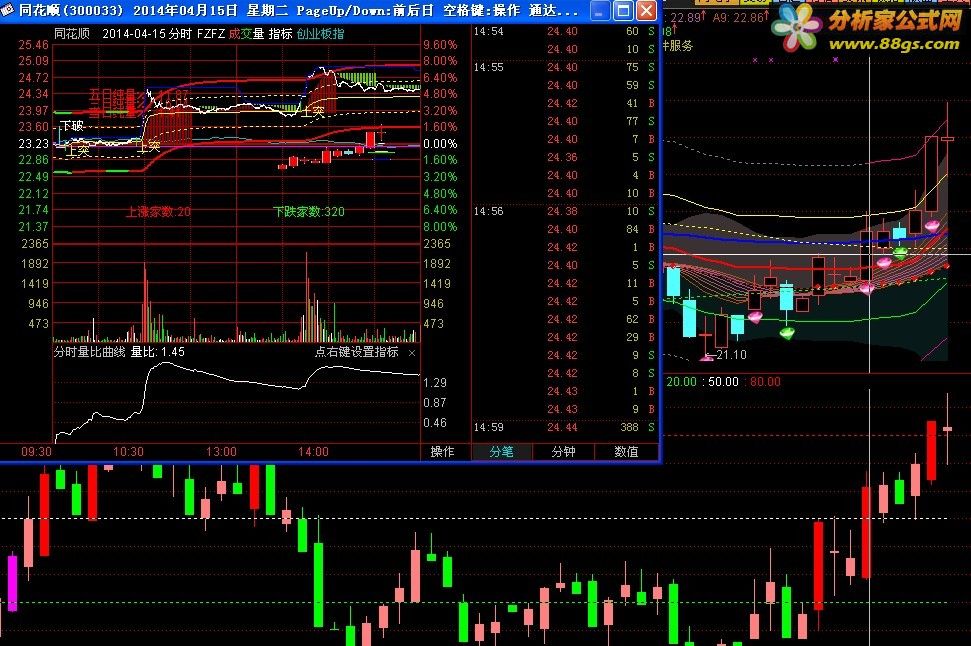Click the 21.10 low-price label in background chart
The image size is (971, 646).
[x=731, y=355]
